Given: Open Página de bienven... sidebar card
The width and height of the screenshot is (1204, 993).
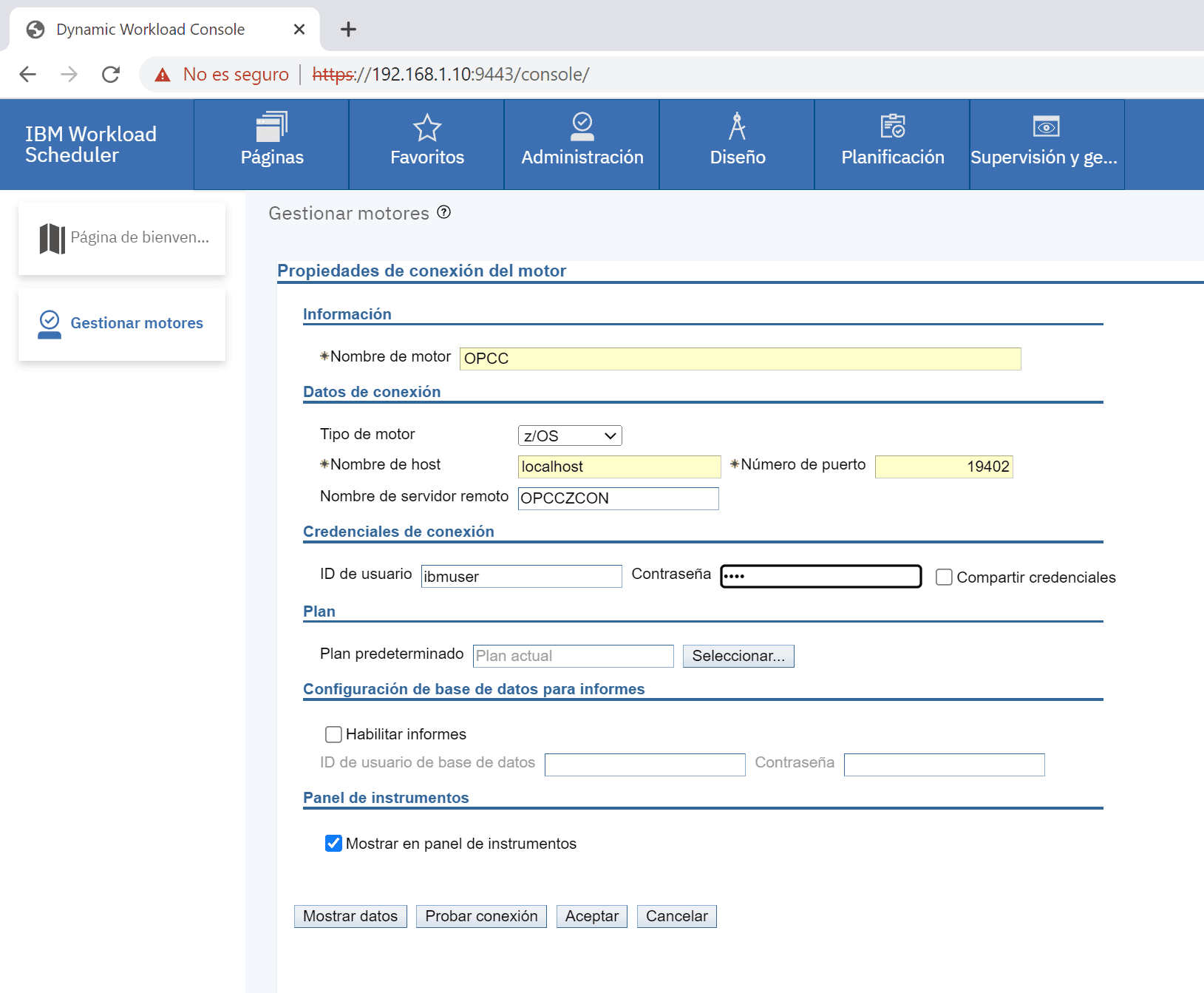Looking at the screenshot, I should point(122,239).
